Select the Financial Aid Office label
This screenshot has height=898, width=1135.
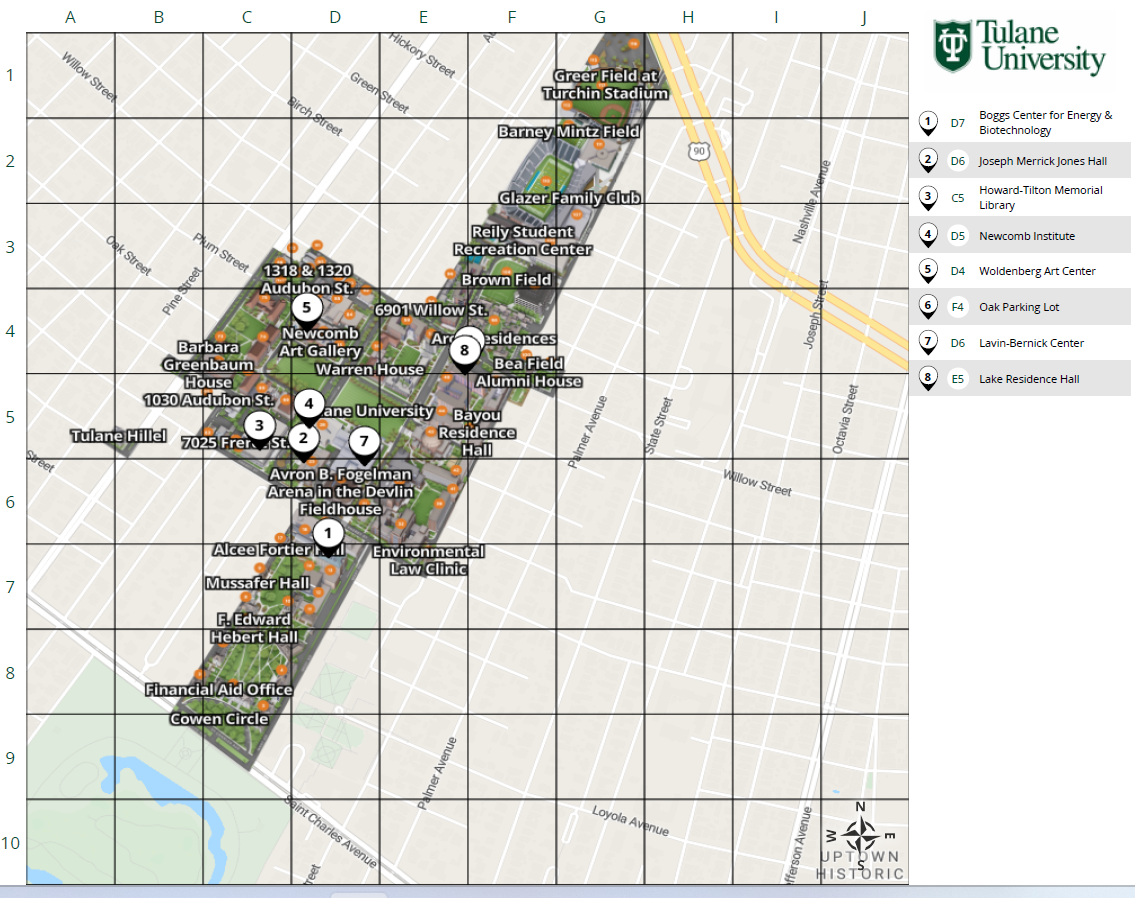coord(219,690)
